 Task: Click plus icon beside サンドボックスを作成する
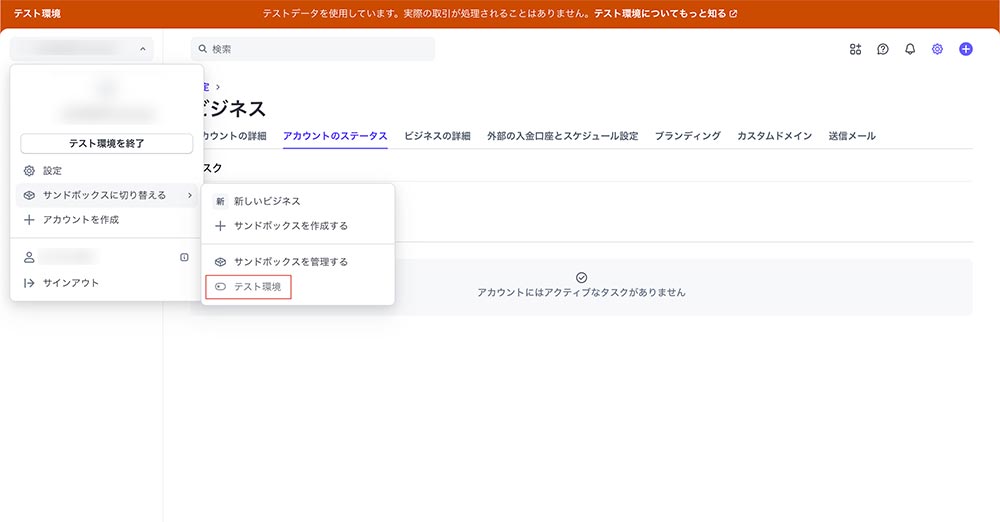(x=220, y=226)
